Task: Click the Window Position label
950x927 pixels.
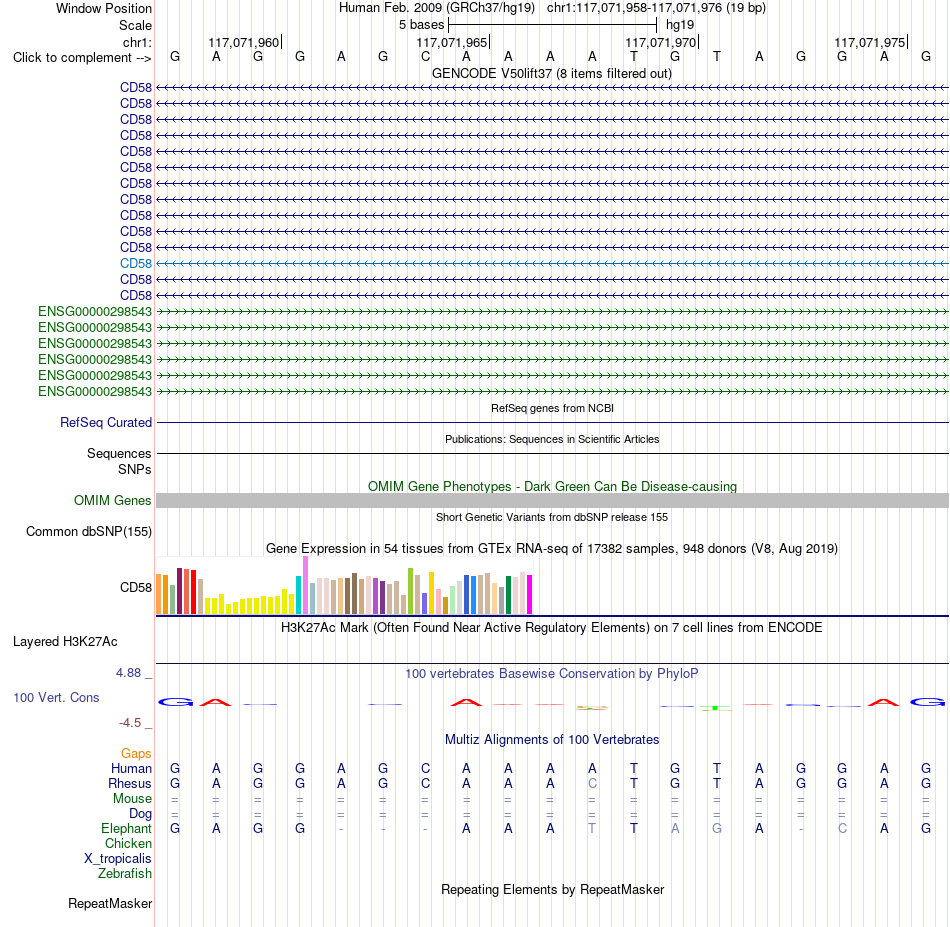Action: tap(104, 8)
